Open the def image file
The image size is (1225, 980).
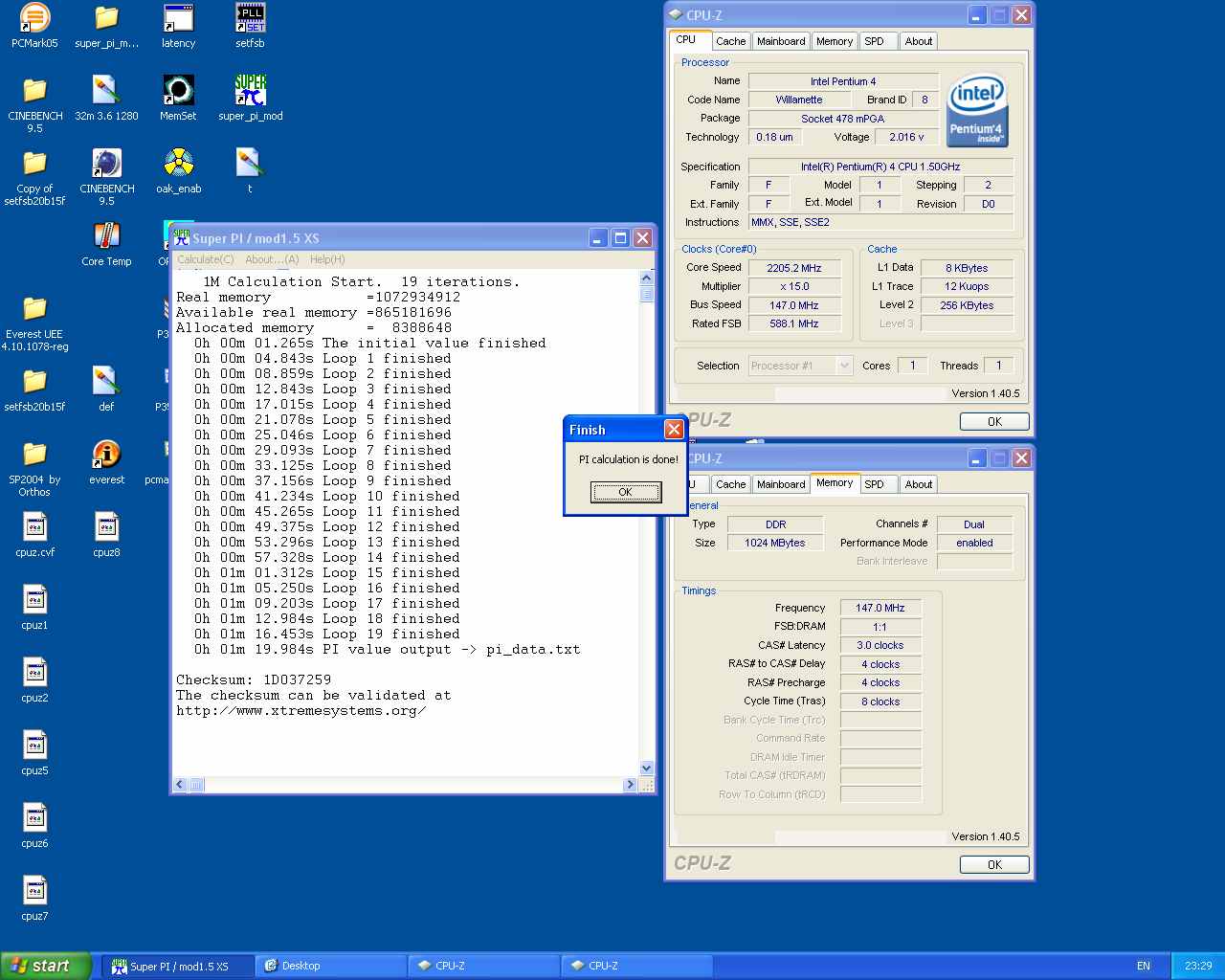(x=106, y=390)
